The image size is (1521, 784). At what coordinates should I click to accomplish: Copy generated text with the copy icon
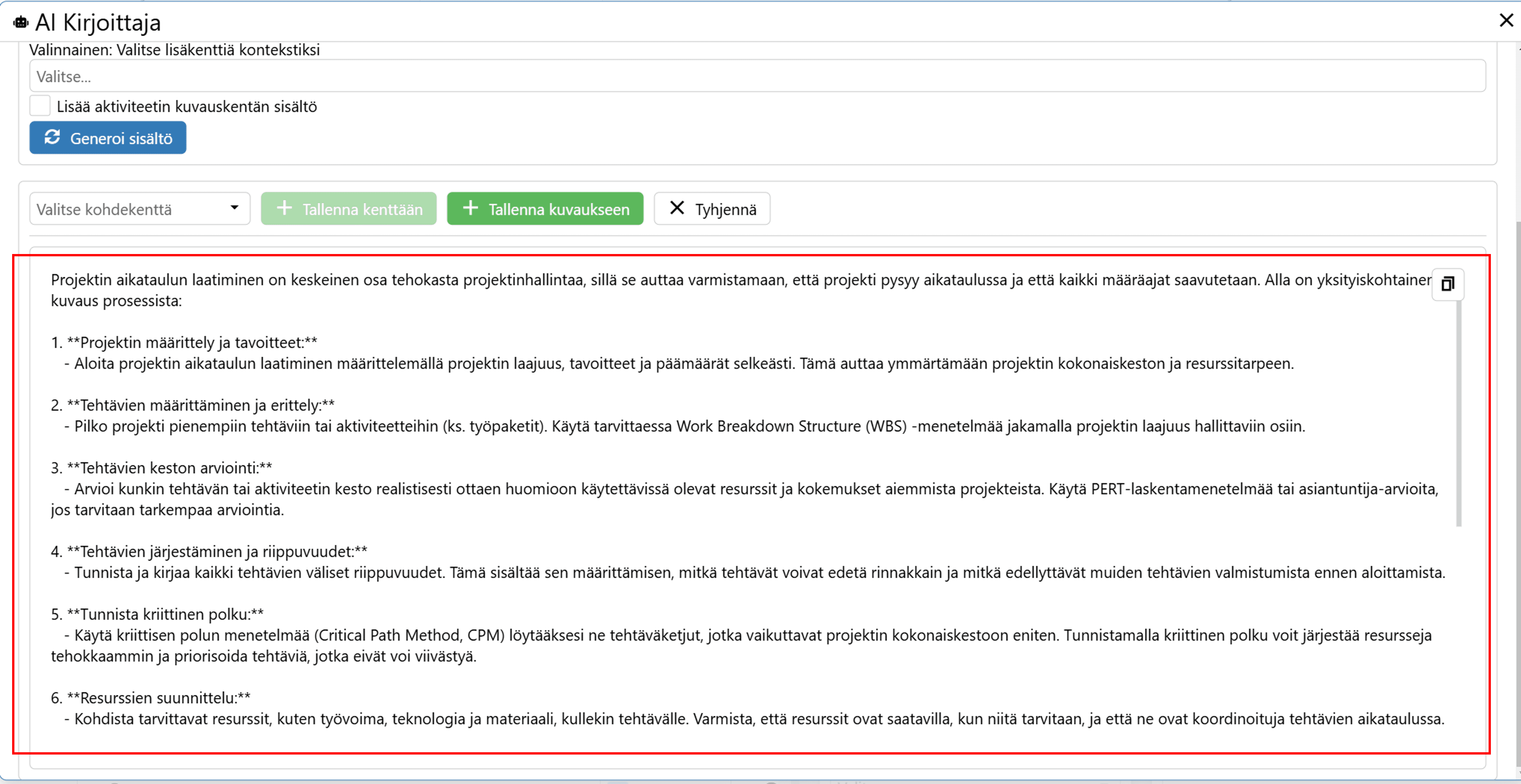(x=1447, y=284)
